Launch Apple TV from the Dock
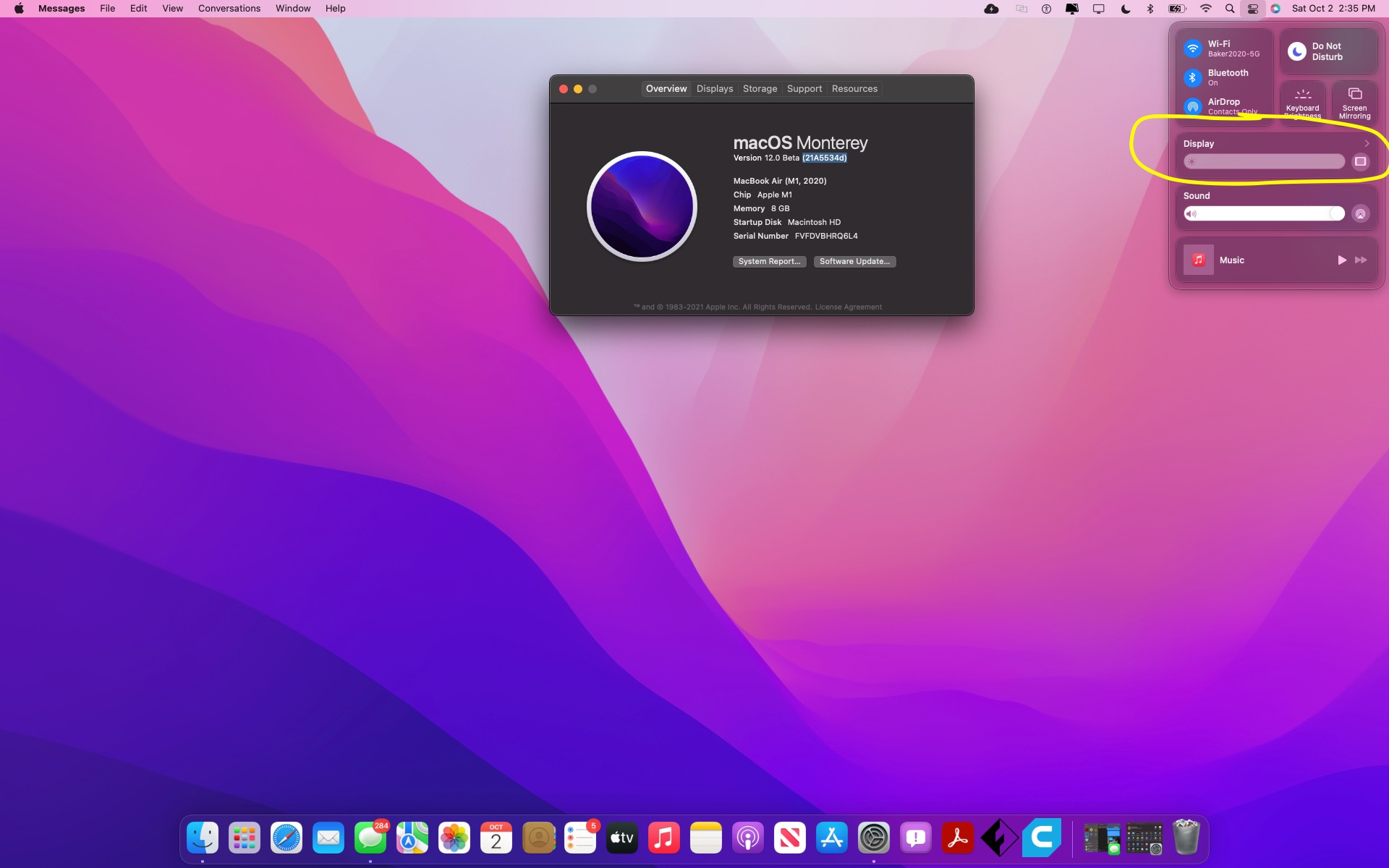Image resolution: width=1389 pixels, height=868 pixels. coord(622,838)
